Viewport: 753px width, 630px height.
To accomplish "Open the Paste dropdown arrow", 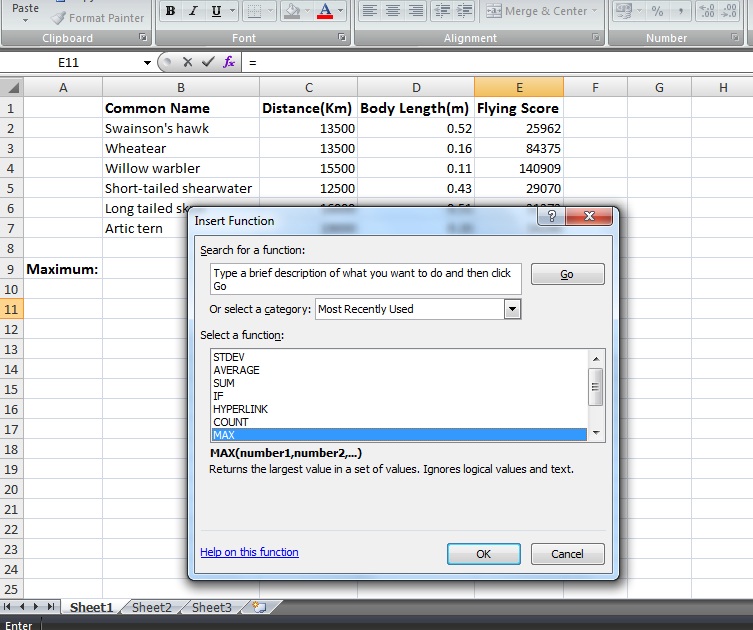I will coord(25,21).
